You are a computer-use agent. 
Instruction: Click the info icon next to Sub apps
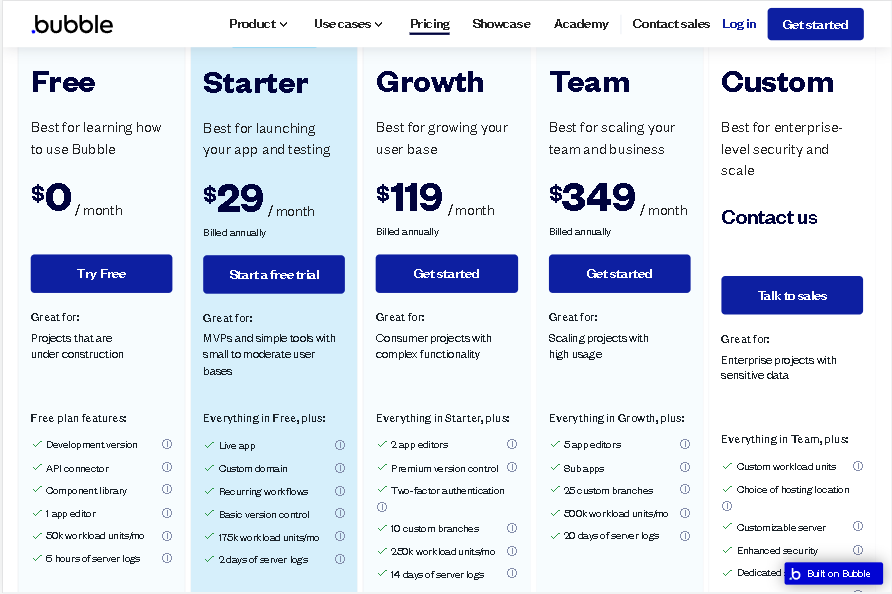685,467
